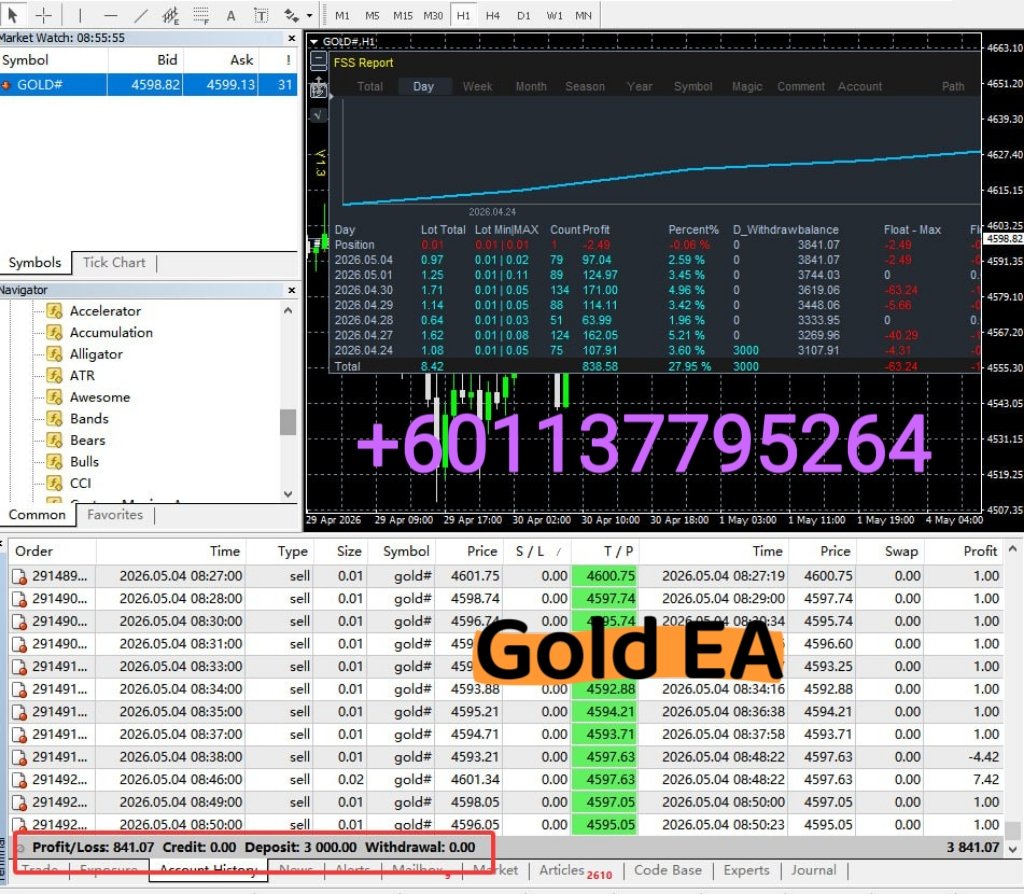
Task: Click the Bands indicator icon
Action: 55,419
